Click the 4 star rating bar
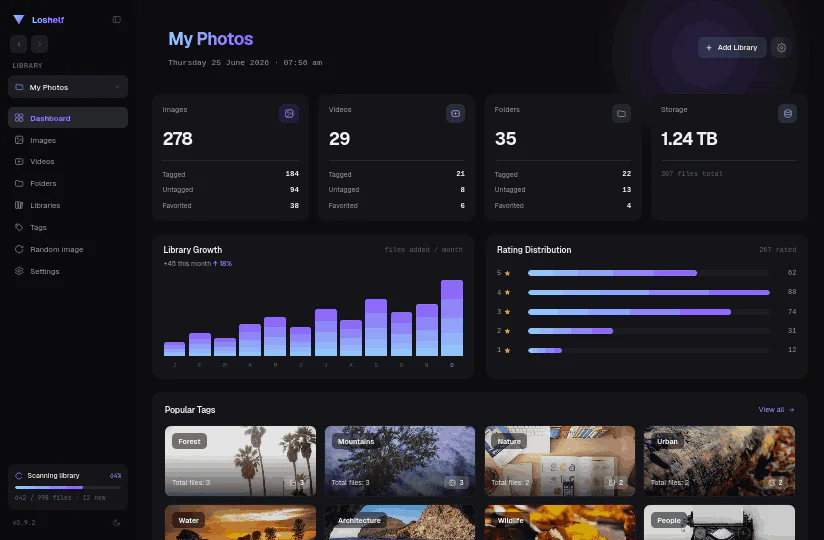The height and width of the screenshot is (540, 824). pyautogui.click(x=648, y=293)
